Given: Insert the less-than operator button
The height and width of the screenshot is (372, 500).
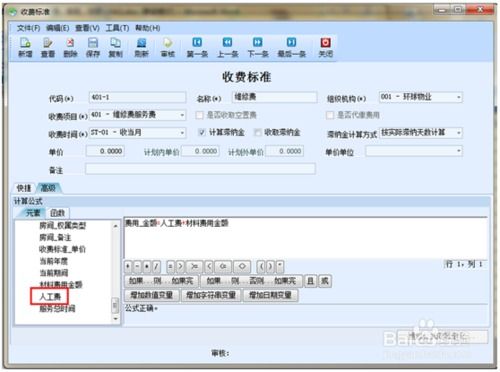Looking at the screenshot, I should pos(209,266).
